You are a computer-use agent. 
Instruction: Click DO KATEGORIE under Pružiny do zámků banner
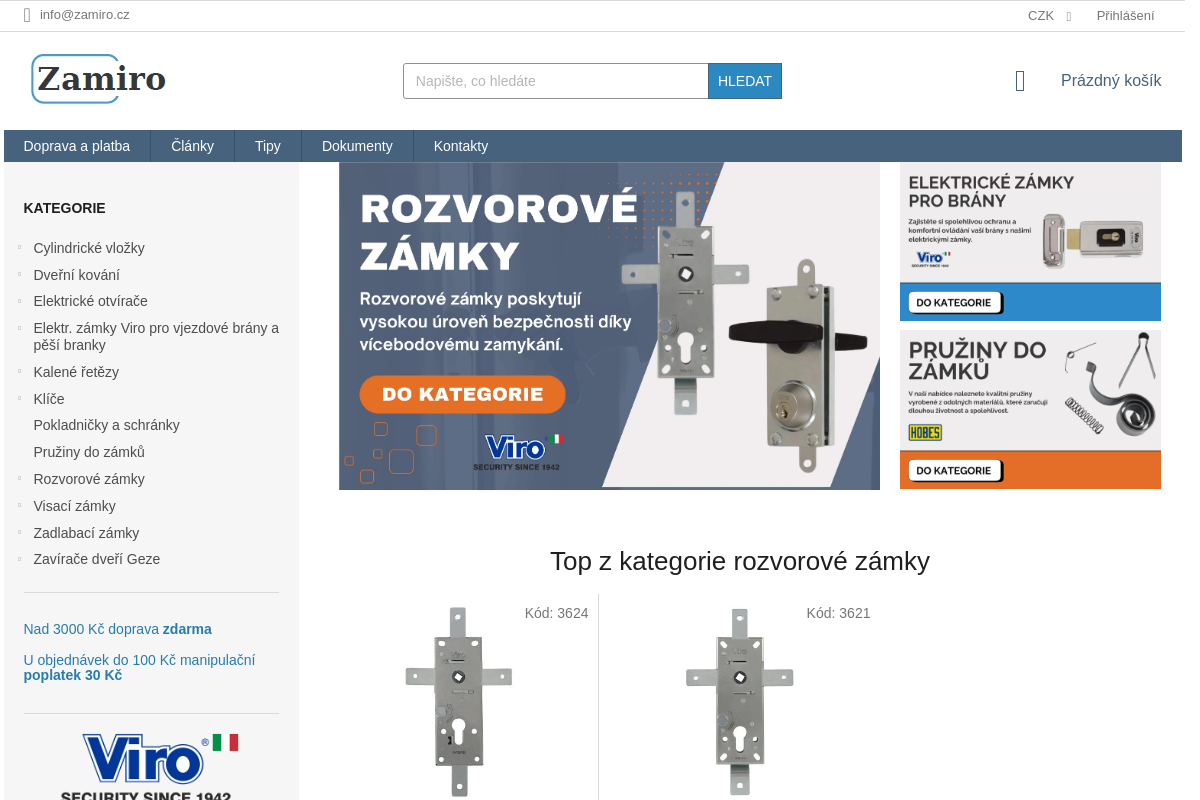tap(954, 470)
